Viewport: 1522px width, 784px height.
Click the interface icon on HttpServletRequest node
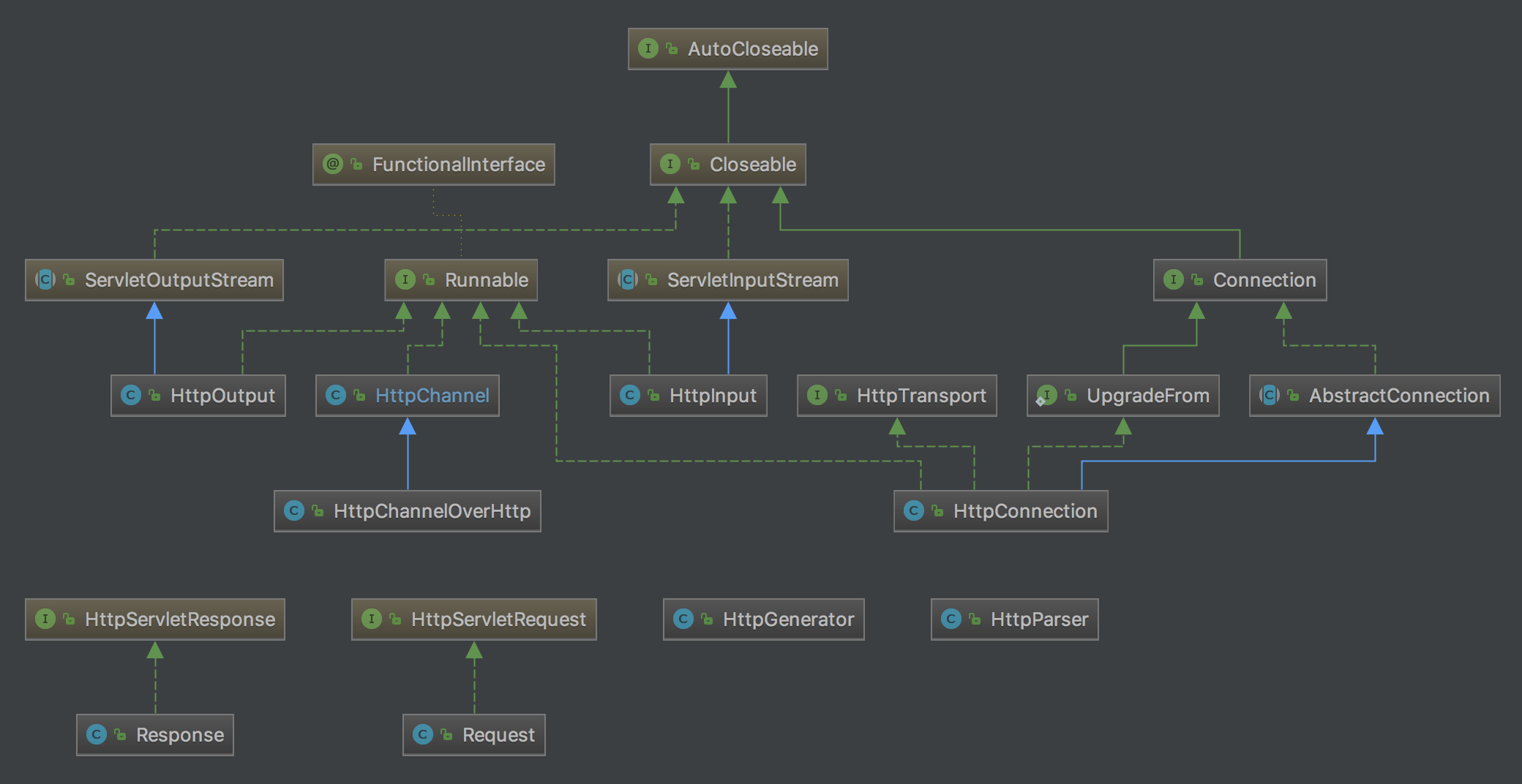372,619
